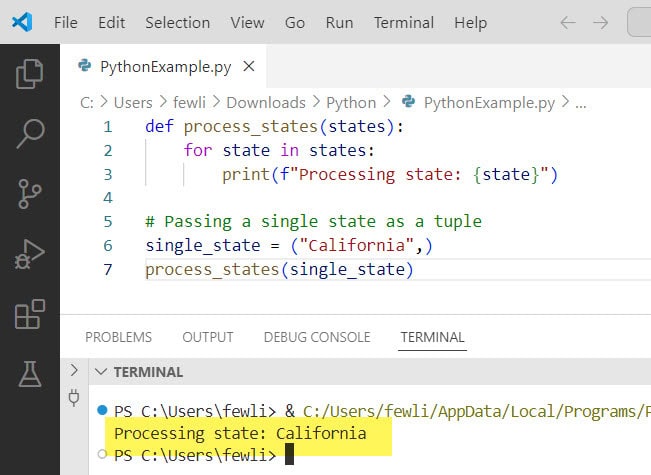The image size is (651, 475).
Task: Select the PythonExample.py editor tab
Action: (x=163, y=66)
